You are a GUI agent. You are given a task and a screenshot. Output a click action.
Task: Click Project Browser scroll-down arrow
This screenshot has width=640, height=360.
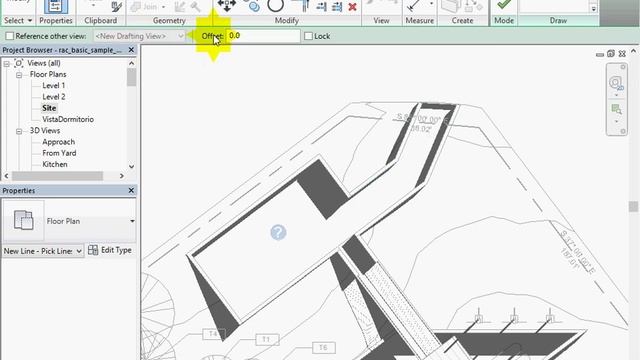click(131, 166)
